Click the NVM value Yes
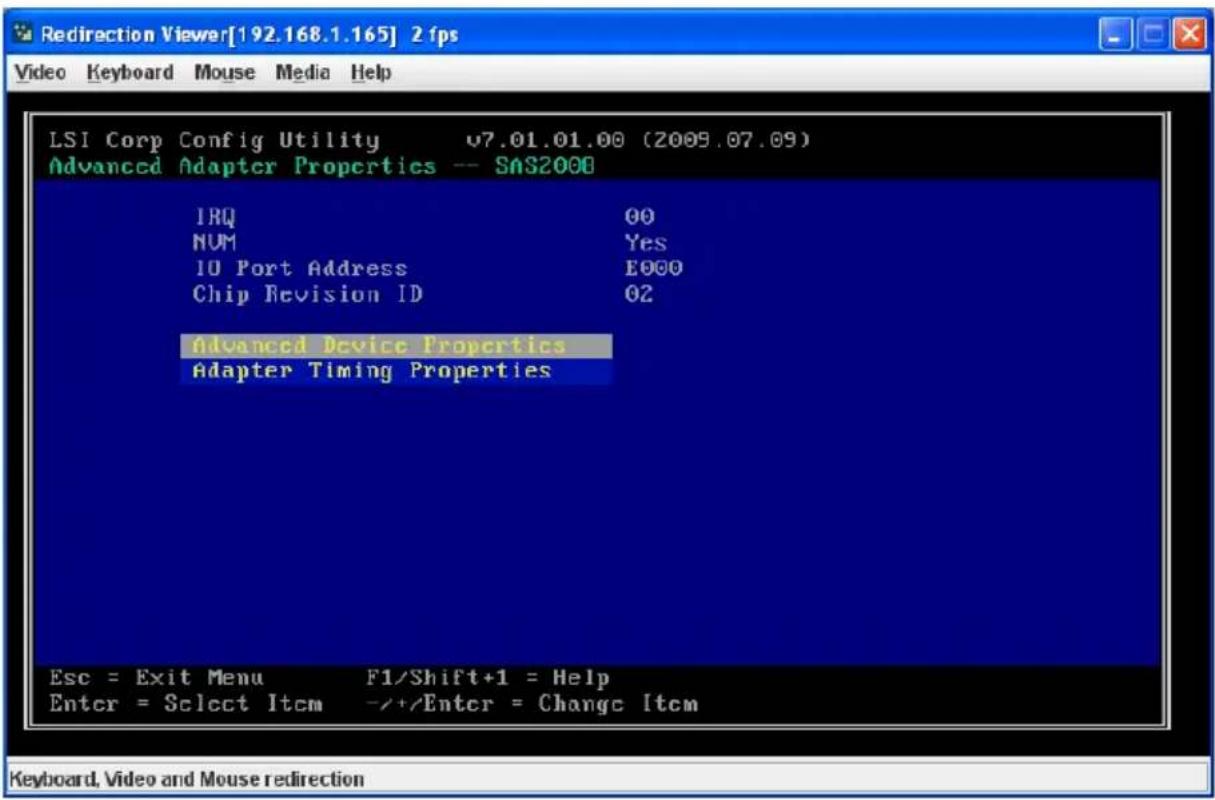 point(645,242)
